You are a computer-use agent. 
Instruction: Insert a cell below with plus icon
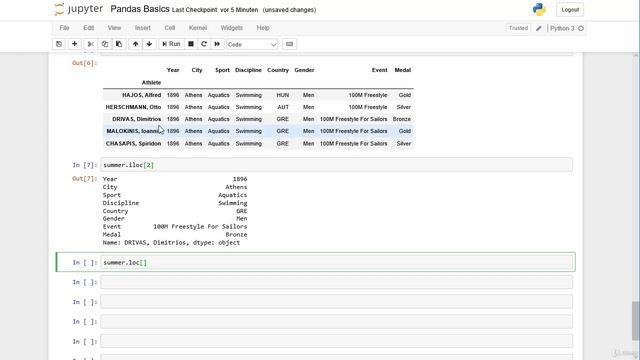pos(74,44)
